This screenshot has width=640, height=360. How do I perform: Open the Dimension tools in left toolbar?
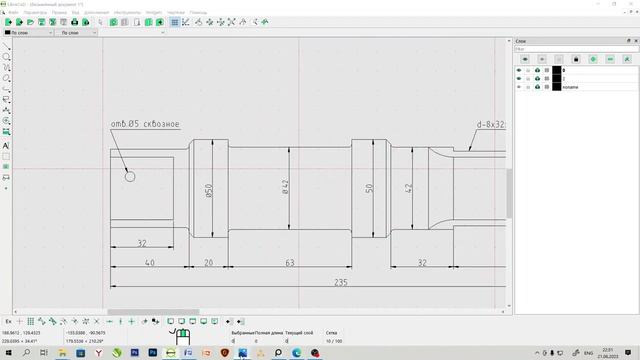click(6, 110)
